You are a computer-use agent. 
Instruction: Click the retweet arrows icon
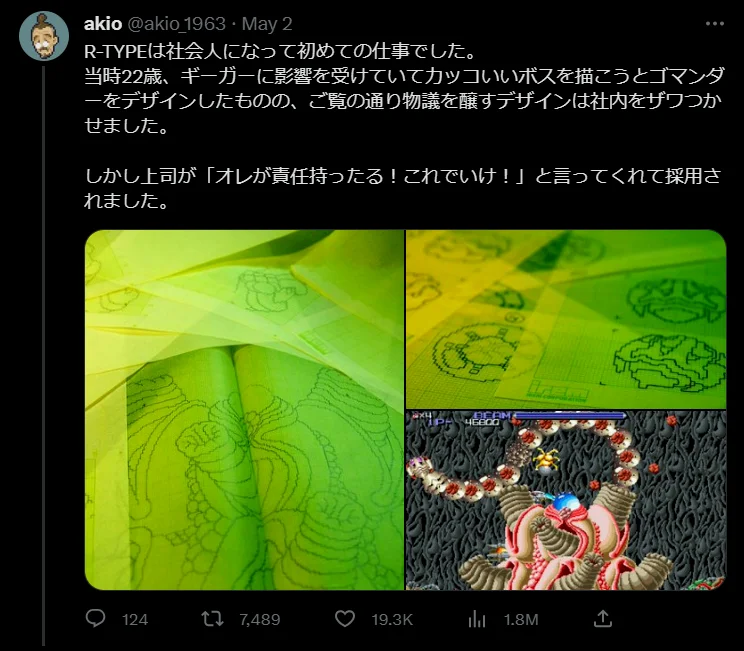point(212,619)
